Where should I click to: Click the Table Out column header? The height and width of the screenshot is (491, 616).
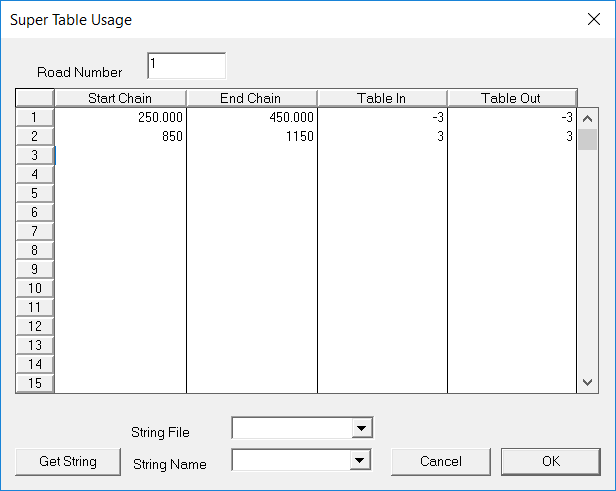click(x=512, y=98)
